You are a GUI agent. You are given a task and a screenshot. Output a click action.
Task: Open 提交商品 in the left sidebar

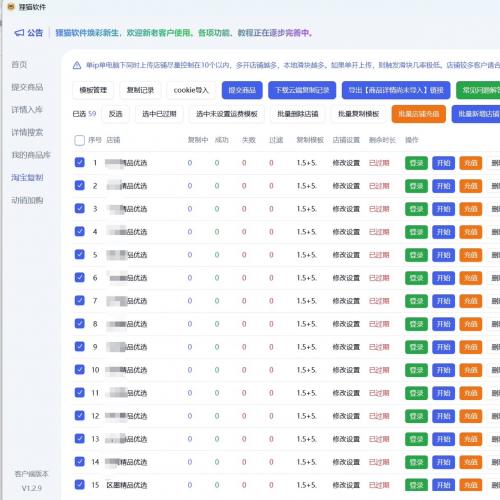tap(27, 87)
